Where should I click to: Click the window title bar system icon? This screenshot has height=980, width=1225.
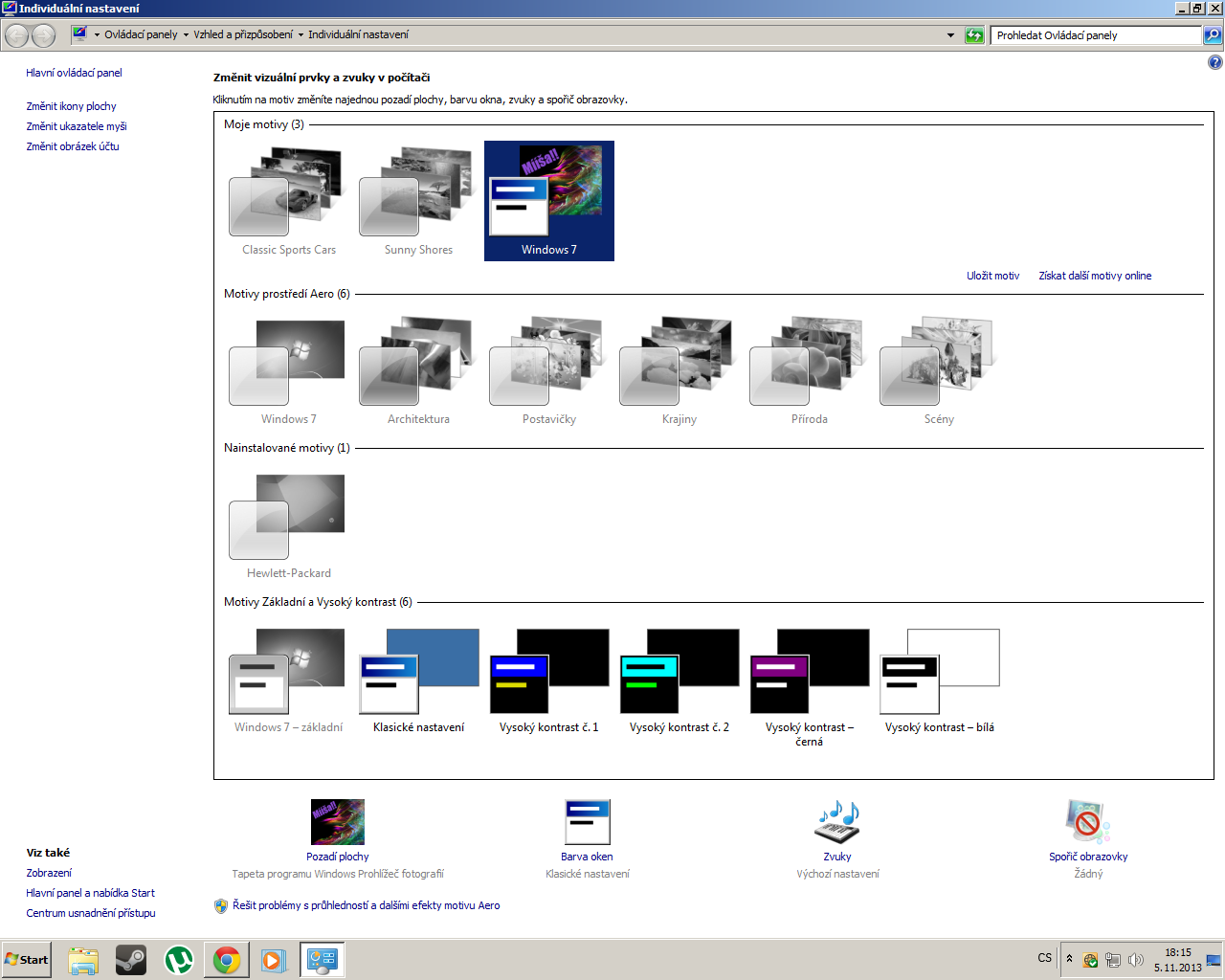pyautogui.click(x=10, y=8)
